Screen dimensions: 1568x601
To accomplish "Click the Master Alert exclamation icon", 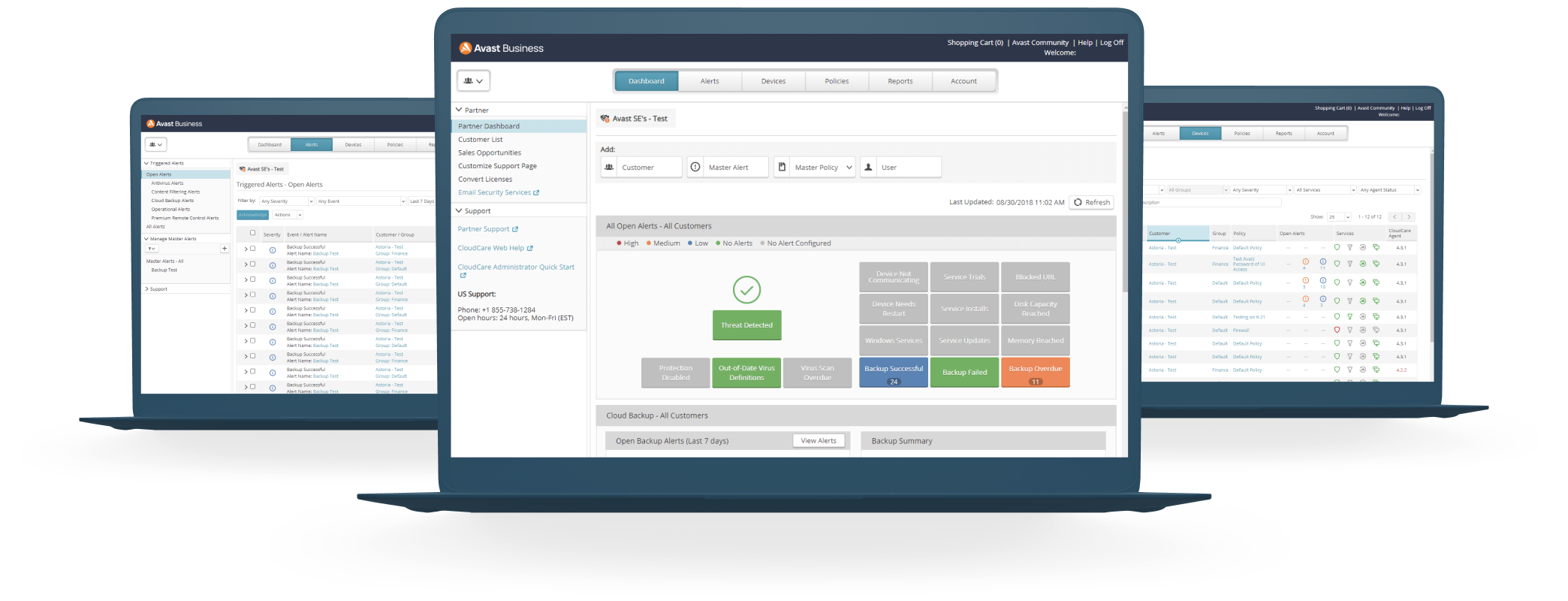I will [x=695, y=168].
